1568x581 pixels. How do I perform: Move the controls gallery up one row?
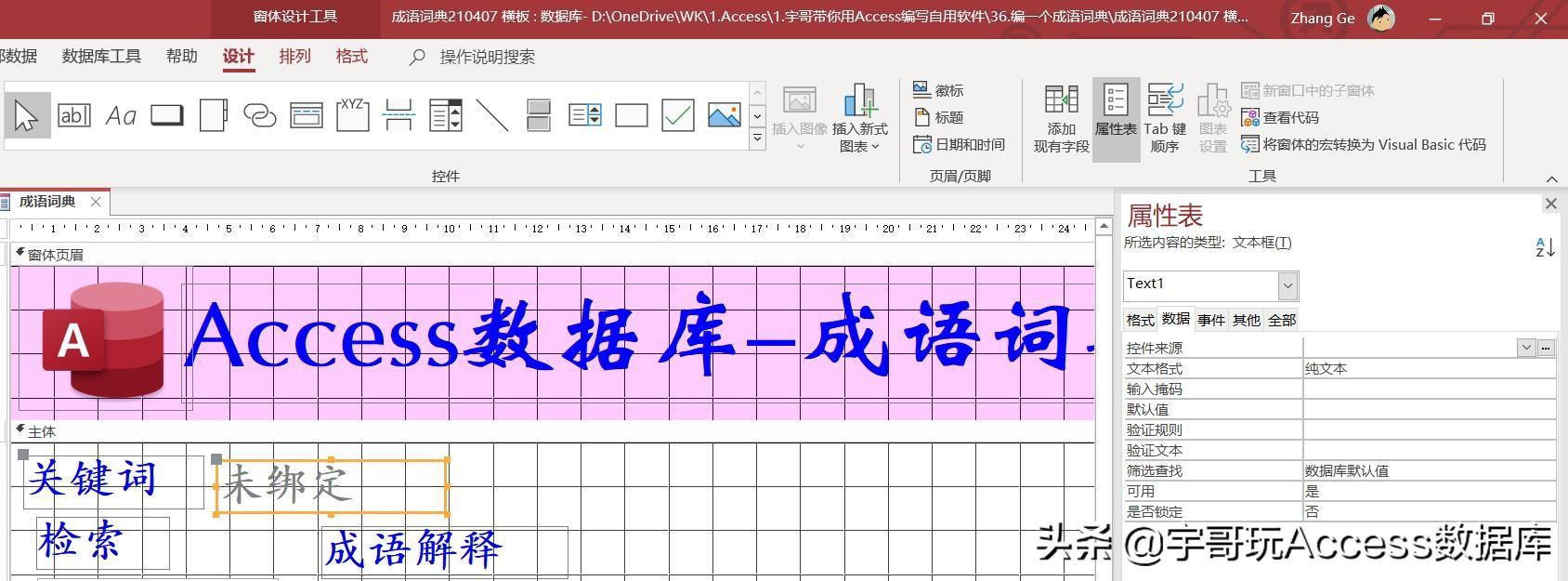757,93
